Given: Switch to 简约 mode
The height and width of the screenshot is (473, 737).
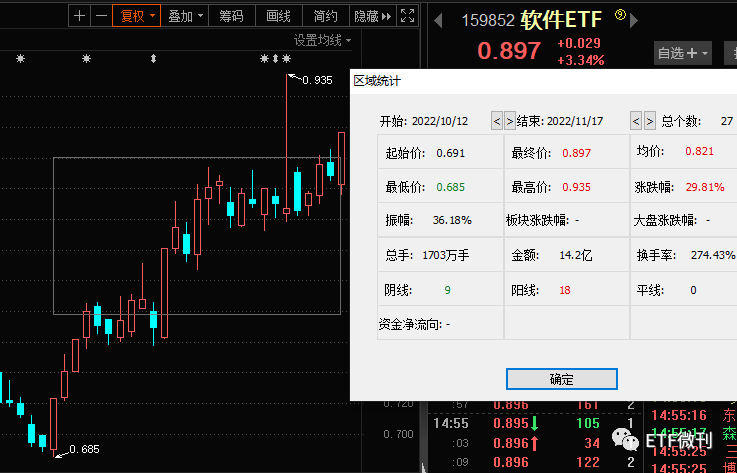Looking at the screenshot, I should (326, 16).
